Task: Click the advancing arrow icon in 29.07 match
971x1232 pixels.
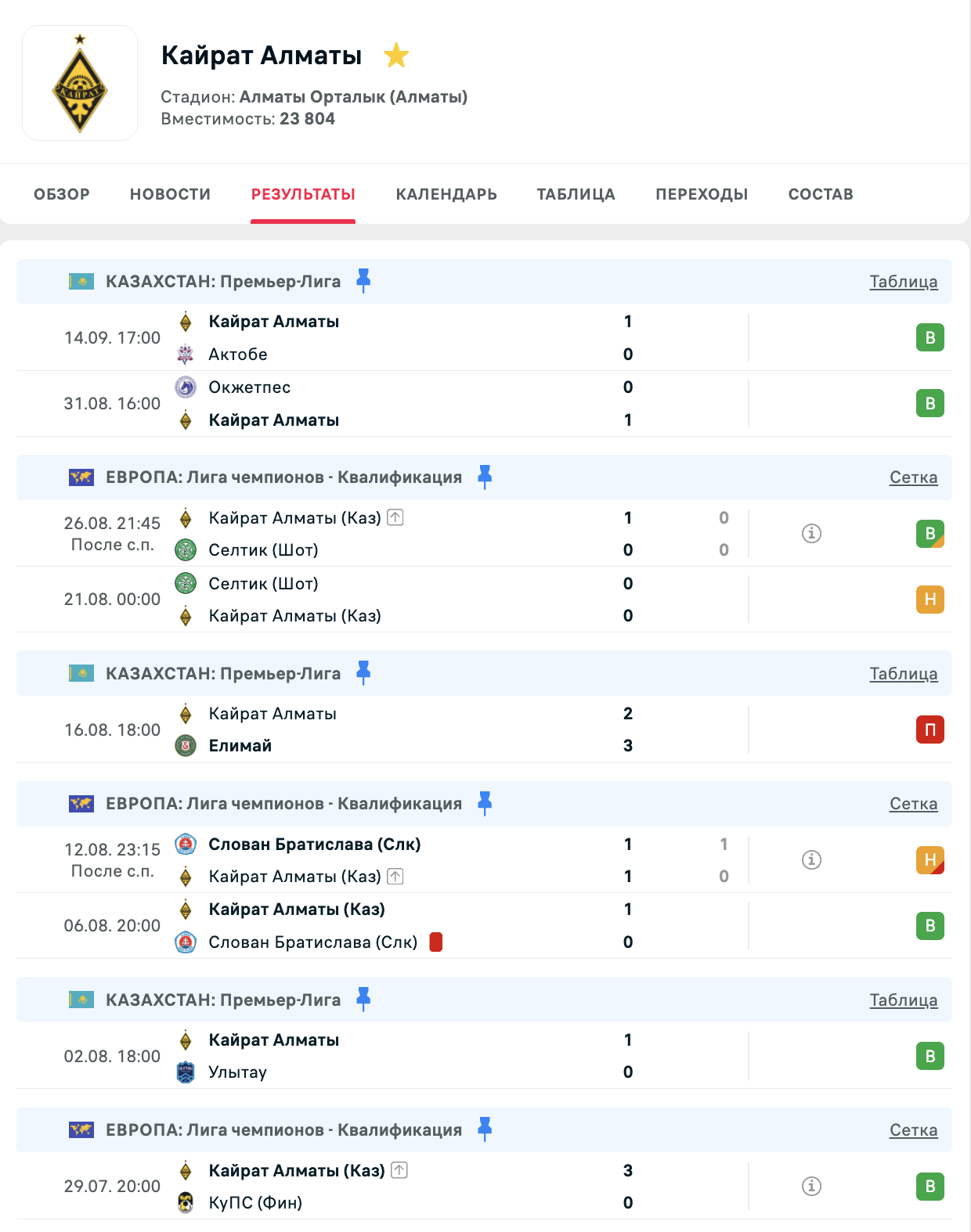Action: coord(399,1170)
